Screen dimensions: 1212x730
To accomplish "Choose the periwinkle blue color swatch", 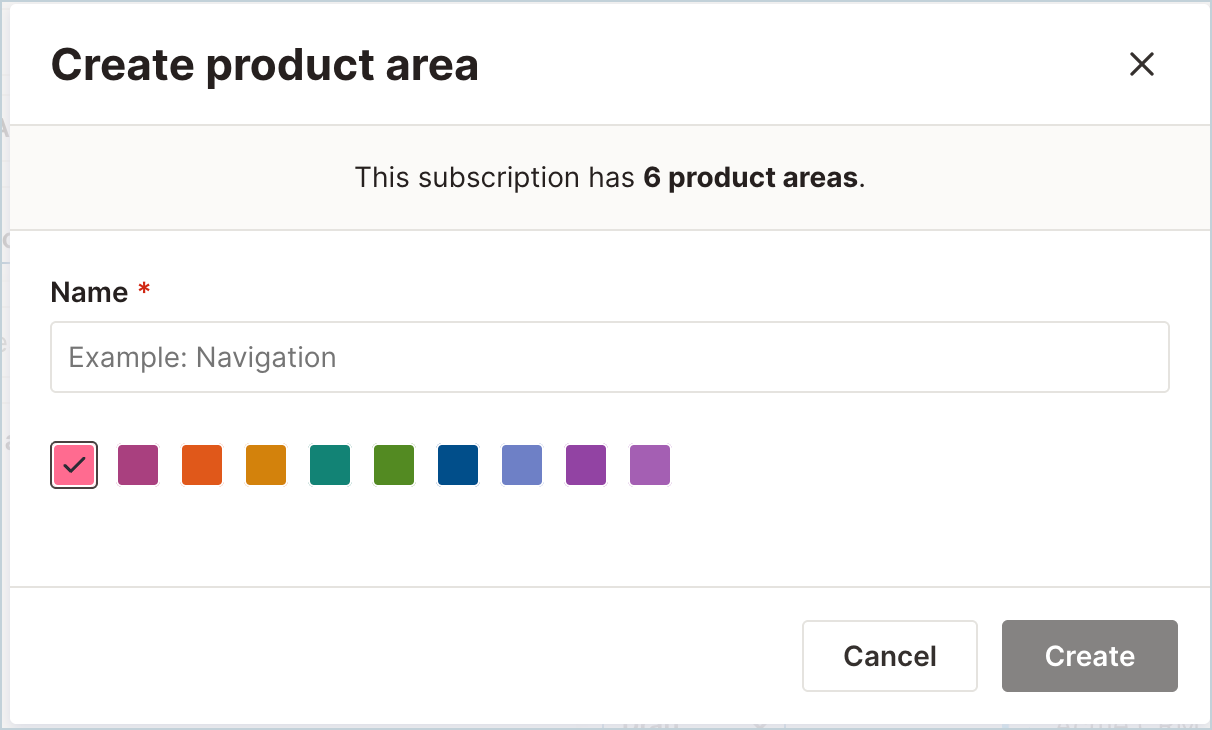I will coord(522,465).
